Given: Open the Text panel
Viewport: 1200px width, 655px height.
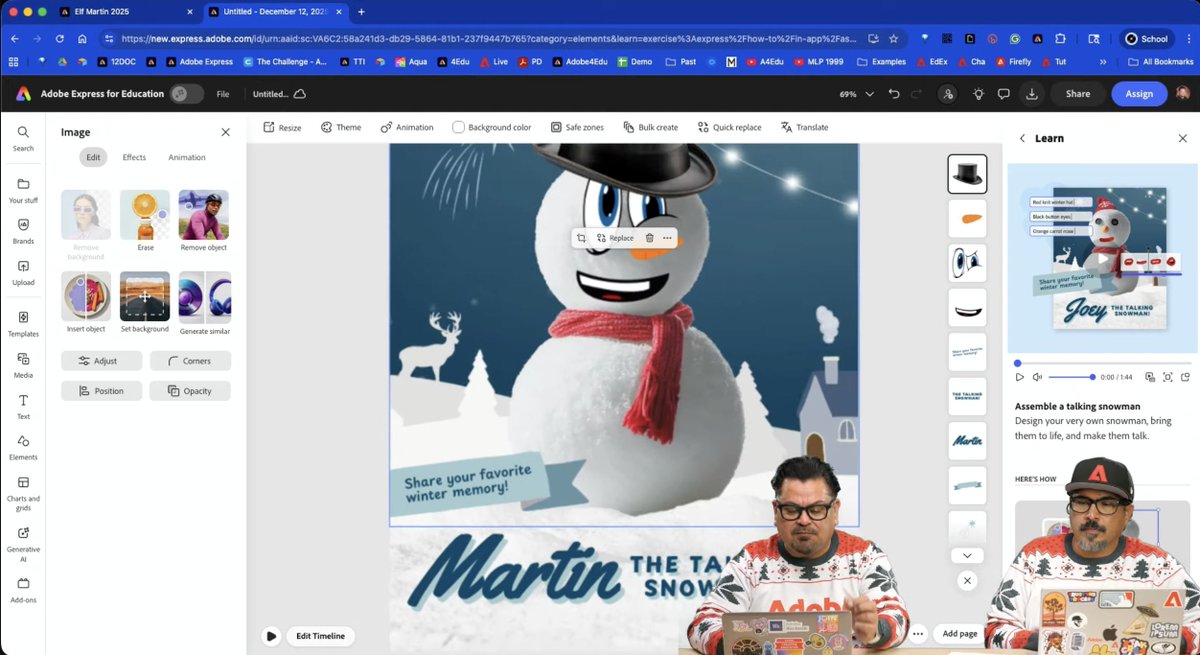Looking at the screenshot, I should click(23, 406).
